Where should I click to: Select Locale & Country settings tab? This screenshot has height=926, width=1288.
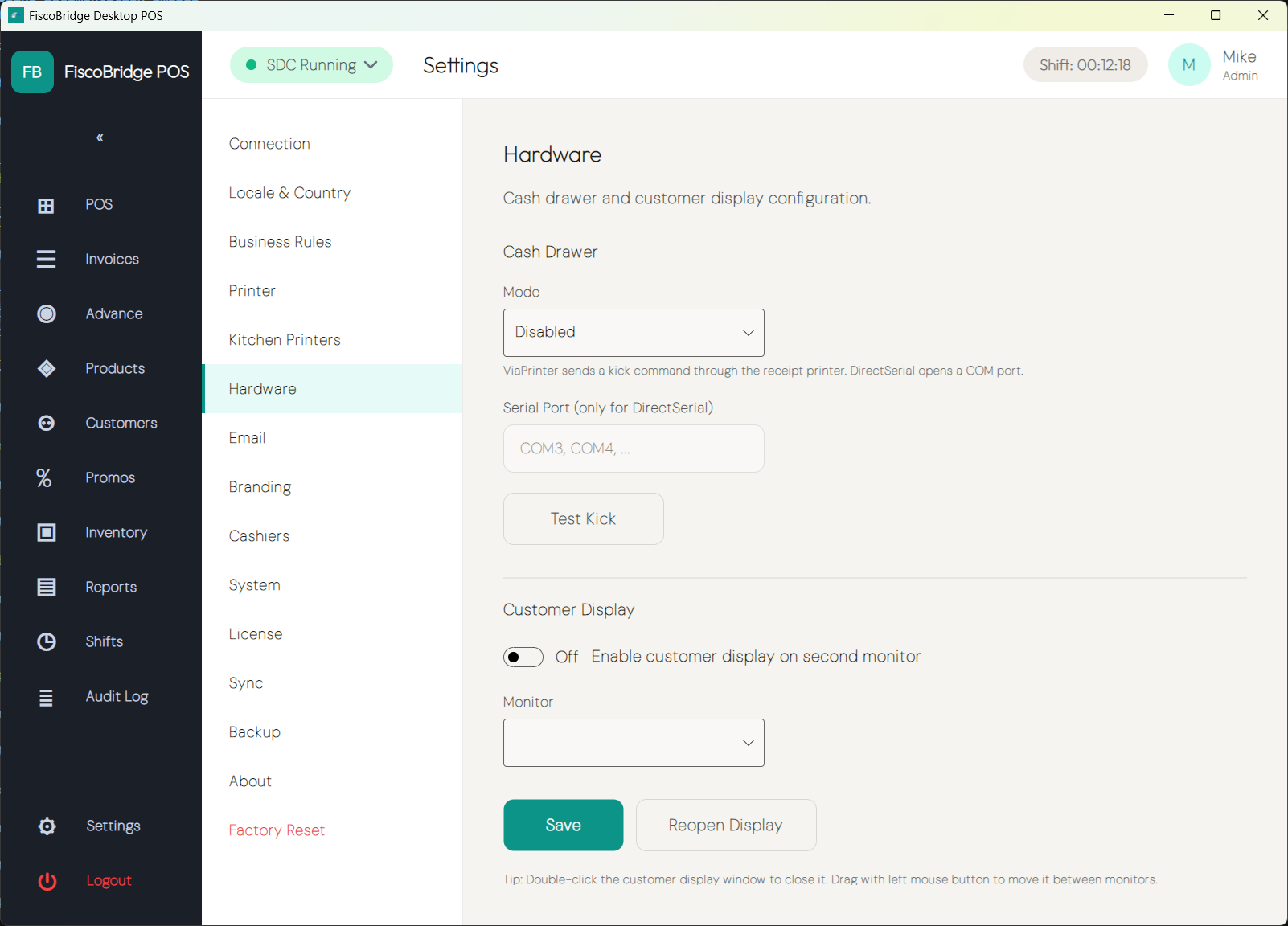coord(332,193)
